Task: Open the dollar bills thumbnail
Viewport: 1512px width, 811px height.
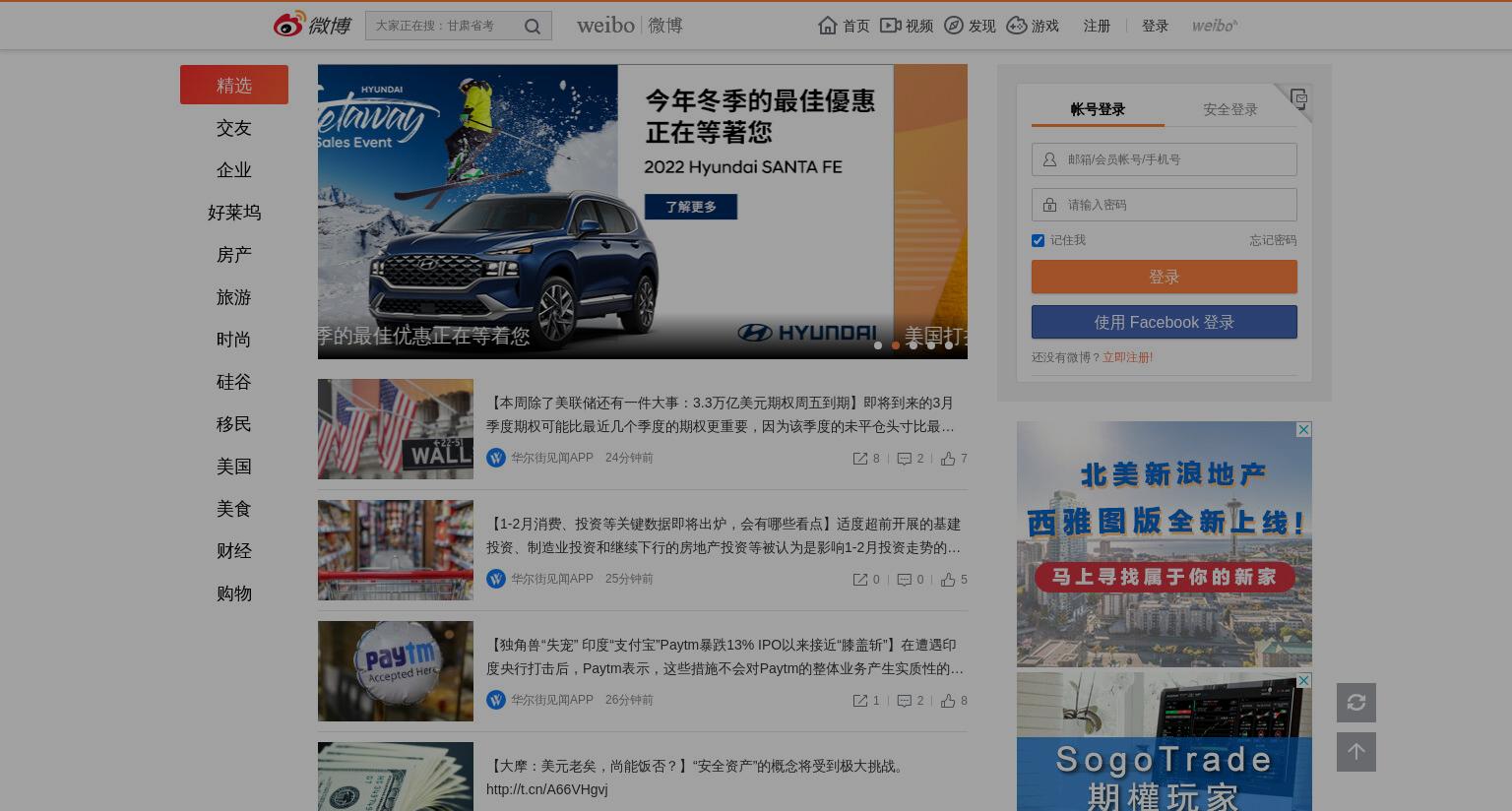Action: (396, 777)
